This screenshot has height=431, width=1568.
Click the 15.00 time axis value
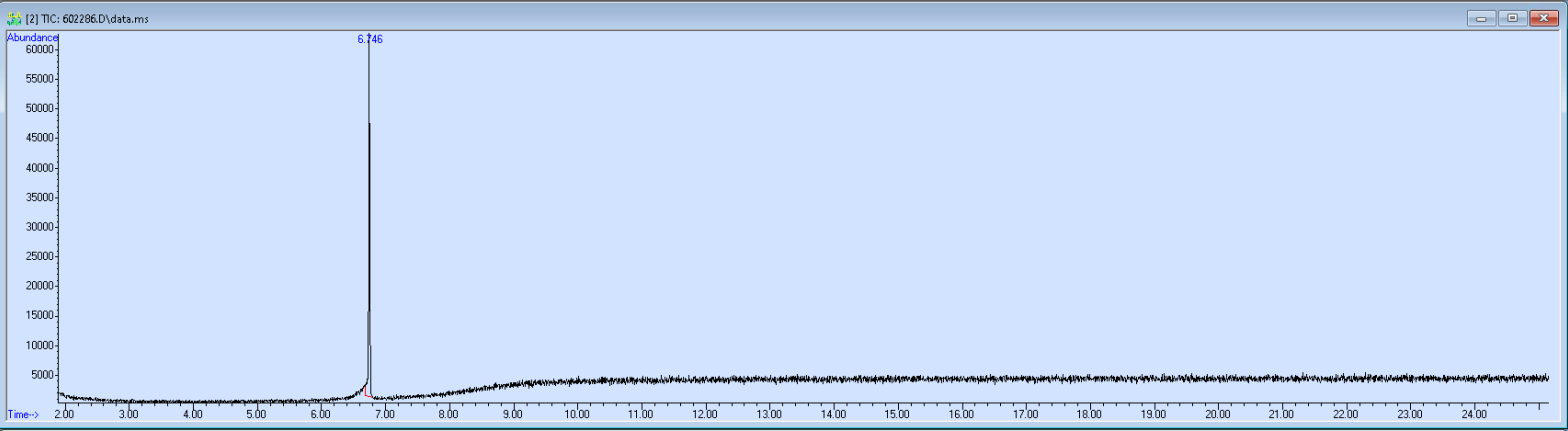coord(897,413)
